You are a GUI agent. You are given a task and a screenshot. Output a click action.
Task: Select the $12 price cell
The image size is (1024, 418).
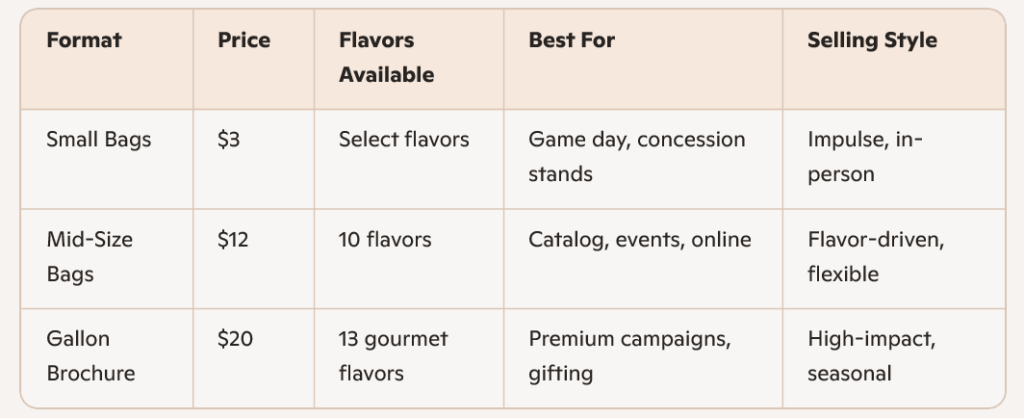(x=234, y=240)
